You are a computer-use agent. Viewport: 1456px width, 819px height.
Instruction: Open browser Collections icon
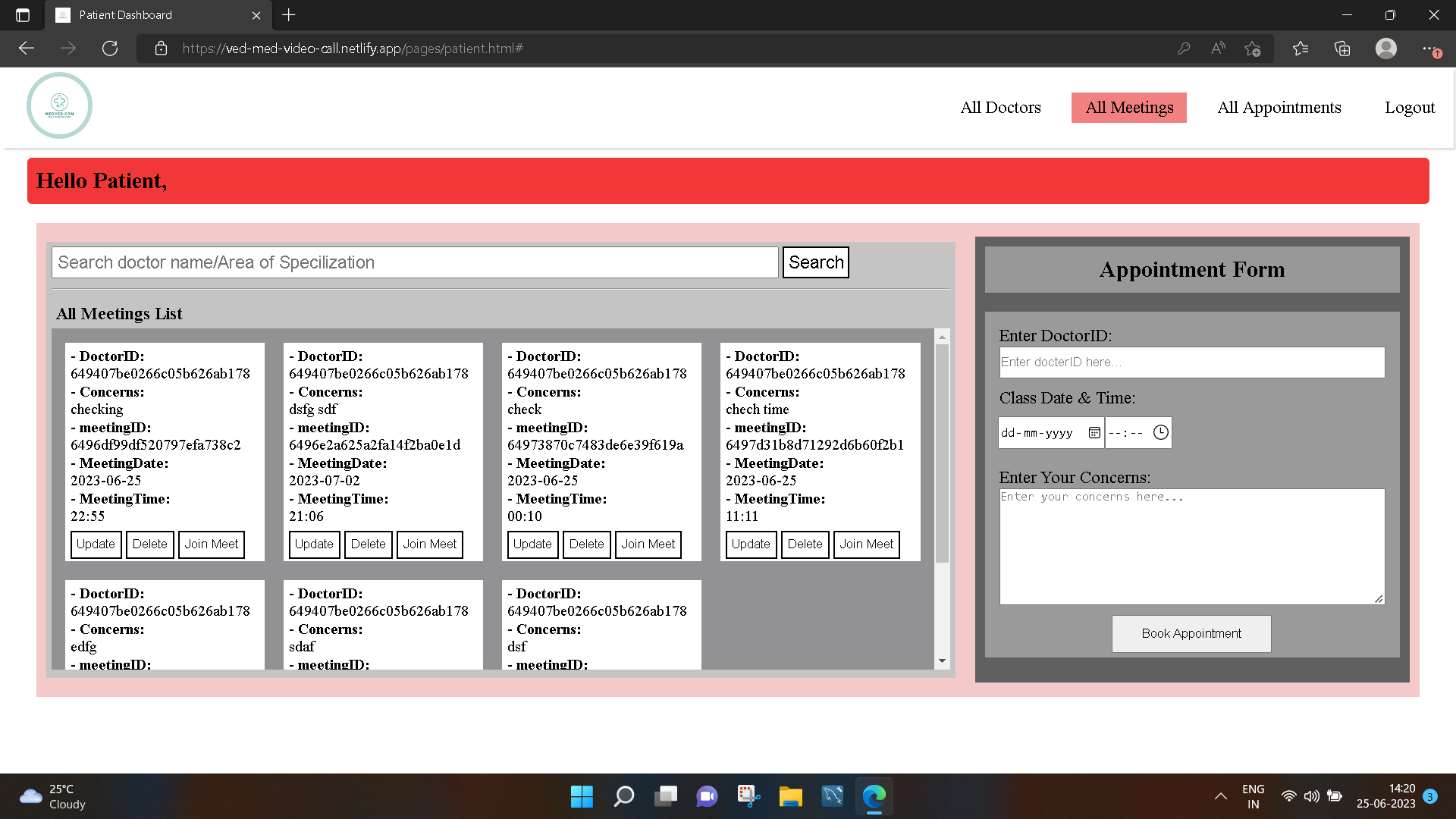click(1342, 49)
